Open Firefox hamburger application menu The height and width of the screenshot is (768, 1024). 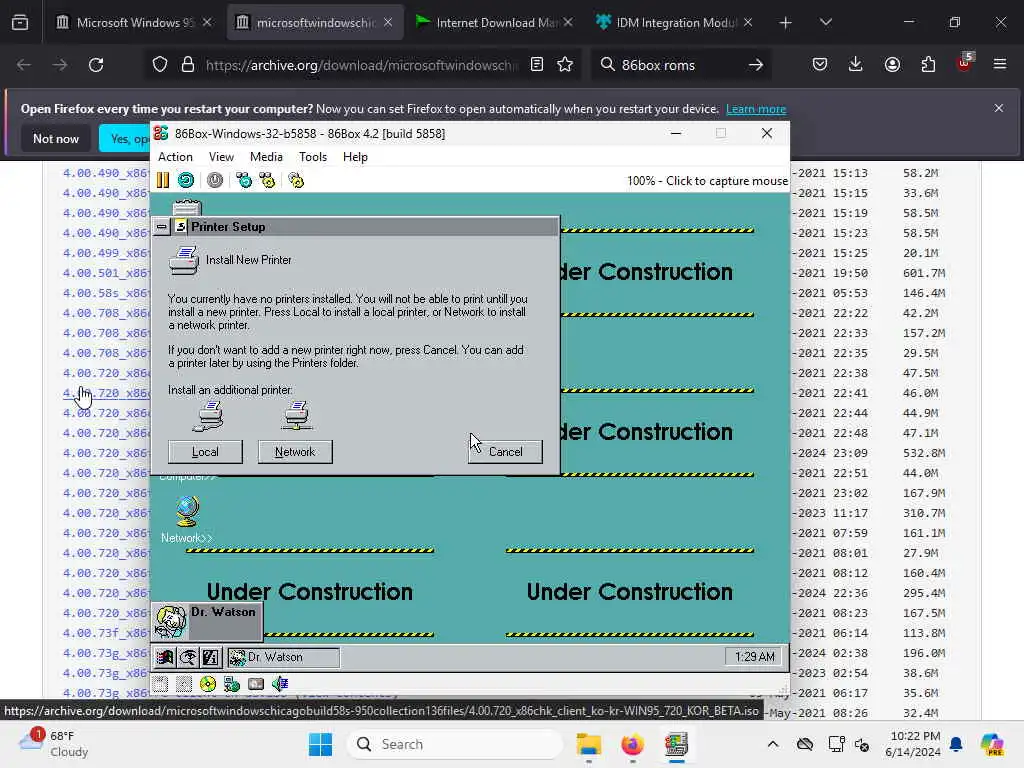click(1000, 65)
